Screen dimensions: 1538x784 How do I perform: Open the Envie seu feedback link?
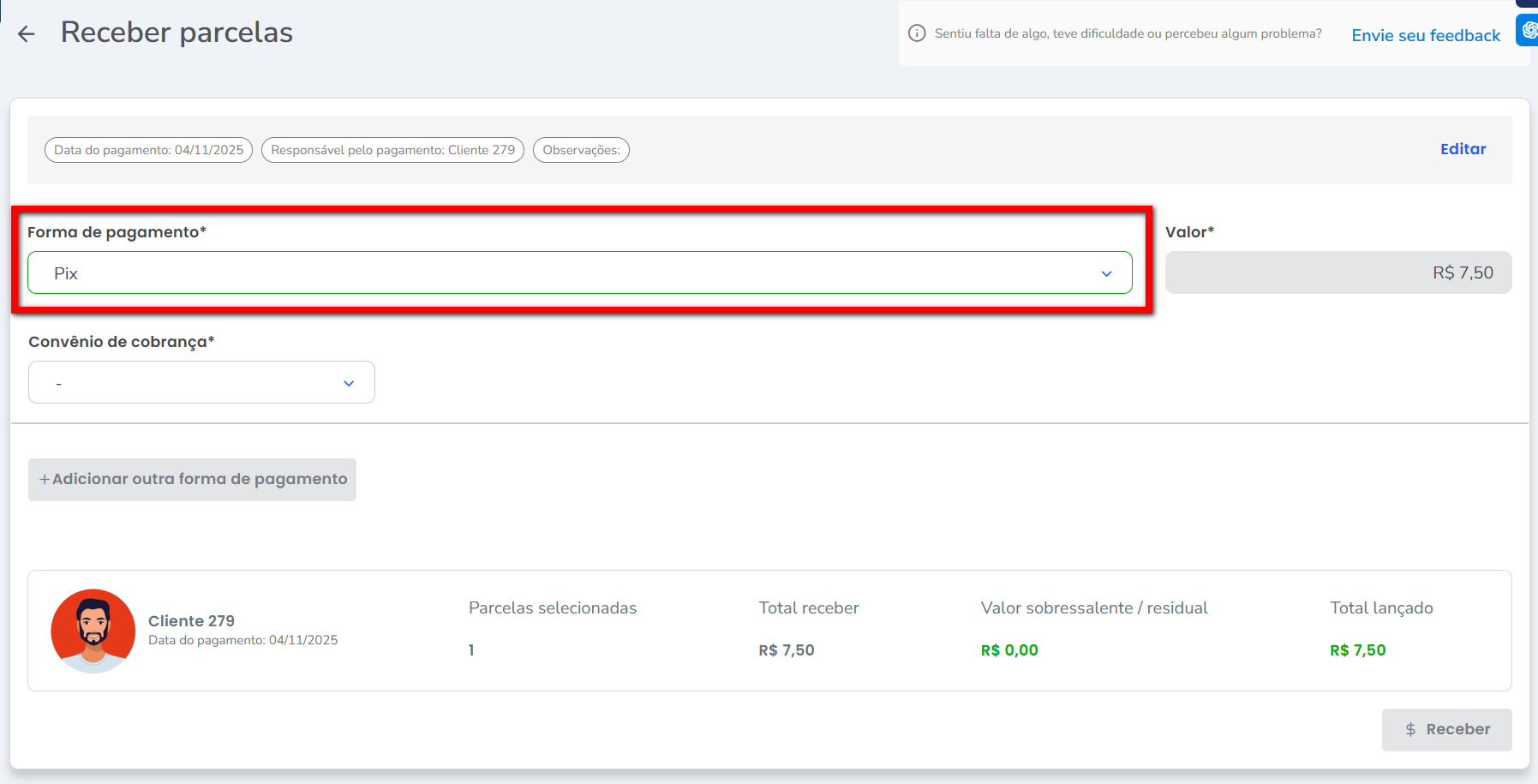tap(1426, 35)
